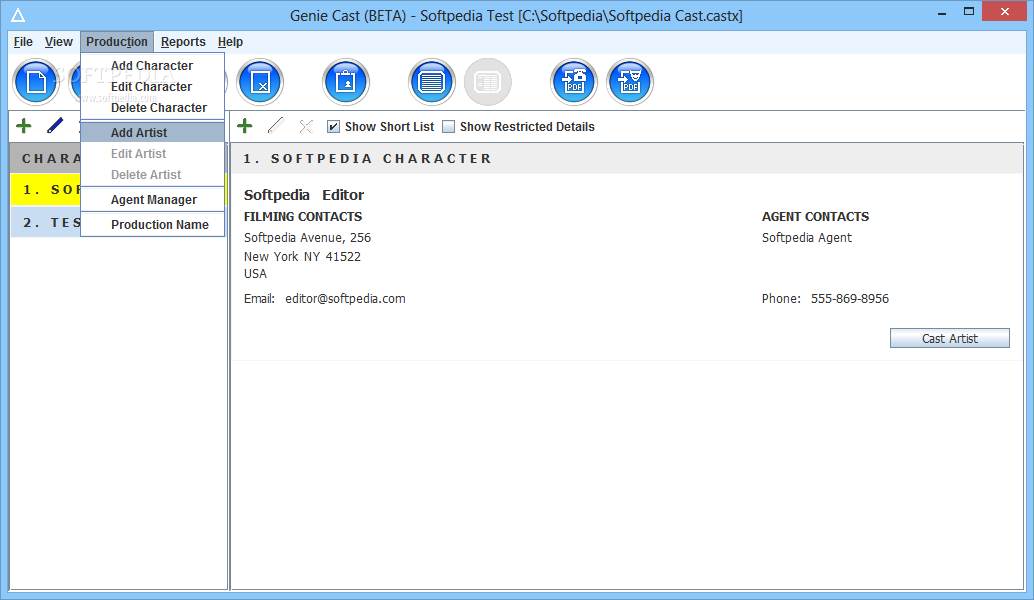The image size is (1034, 600).
Task: Choose Add Character from Production menu
Action: click(x=152, y=66)
